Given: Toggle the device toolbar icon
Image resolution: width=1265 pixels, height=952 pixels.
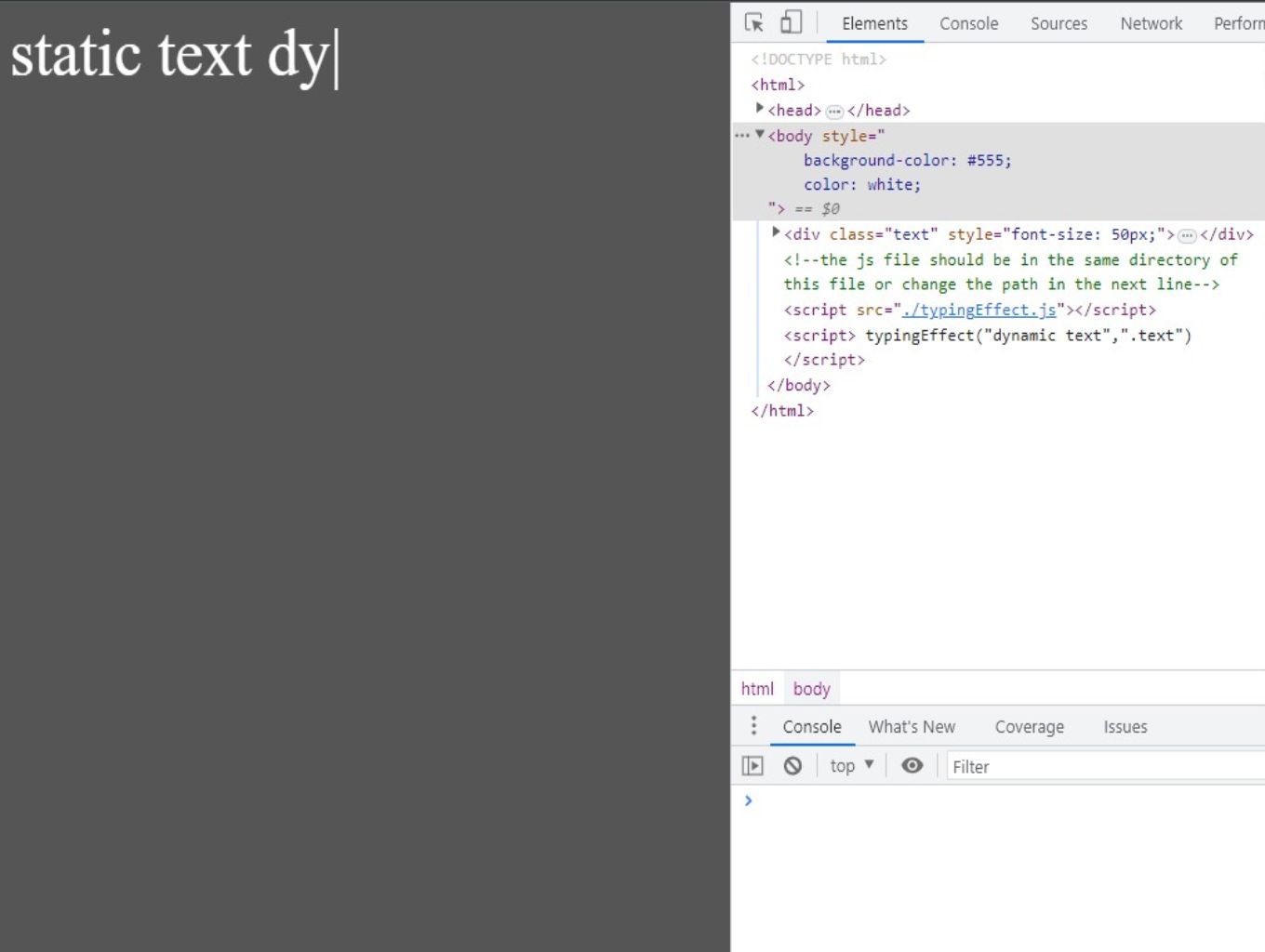Looking at the screenshot, I should point(791,22).
